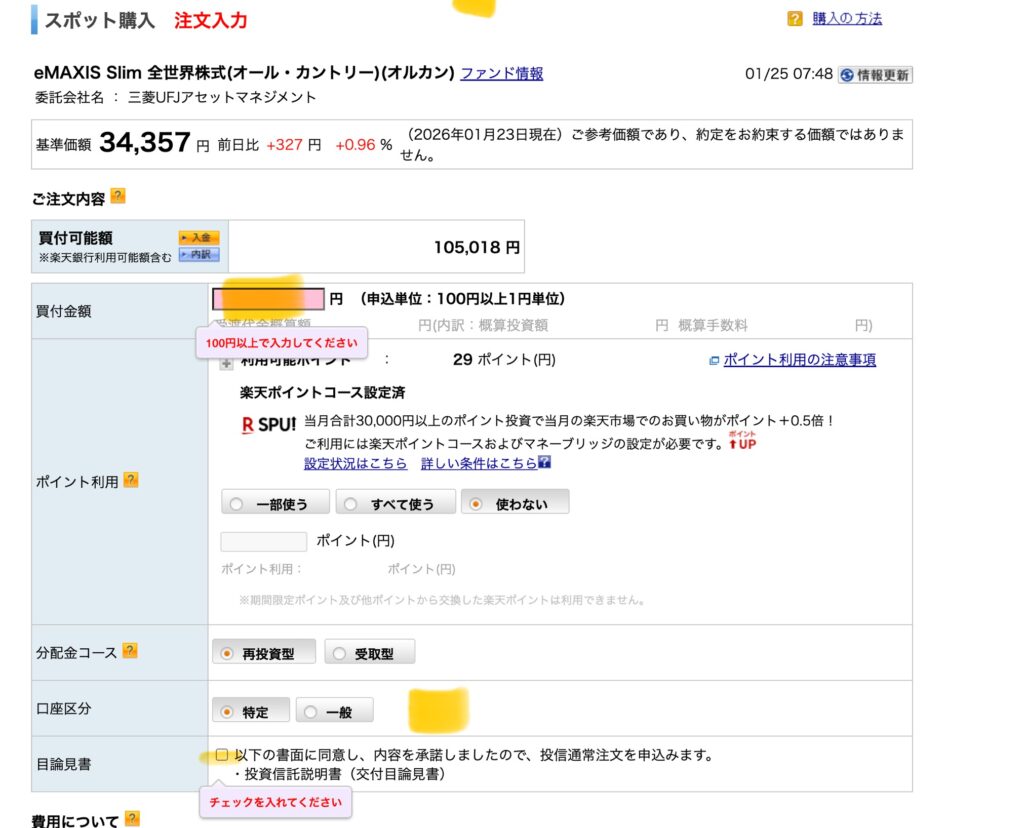Screen dimensions: 1024x828
Task: Click the help icon beside 購入の方法
Action: (795, 19)
